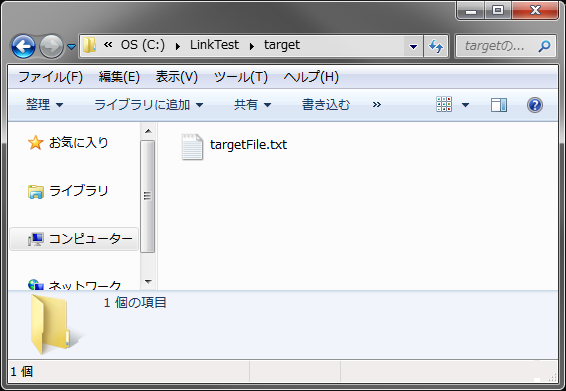Image resolution: width=566 pixels, height=391 pixels.
Task: Show more toolbar commands with »
Action: 376,105
